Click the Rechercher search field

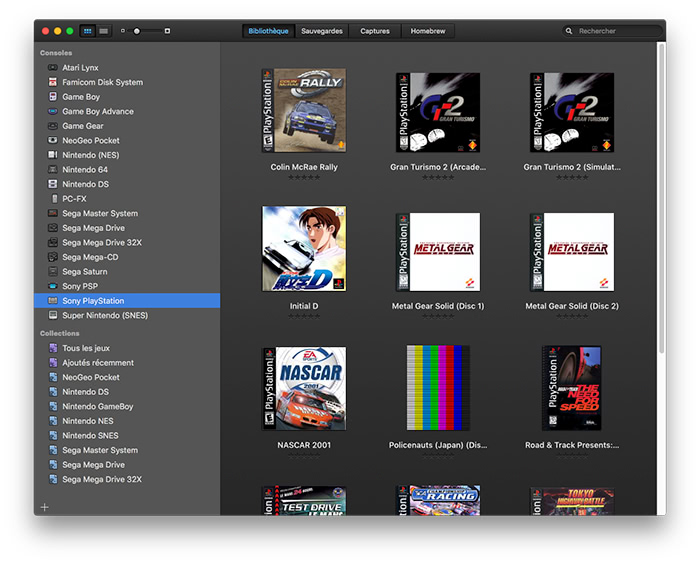(x=612, y=31)
